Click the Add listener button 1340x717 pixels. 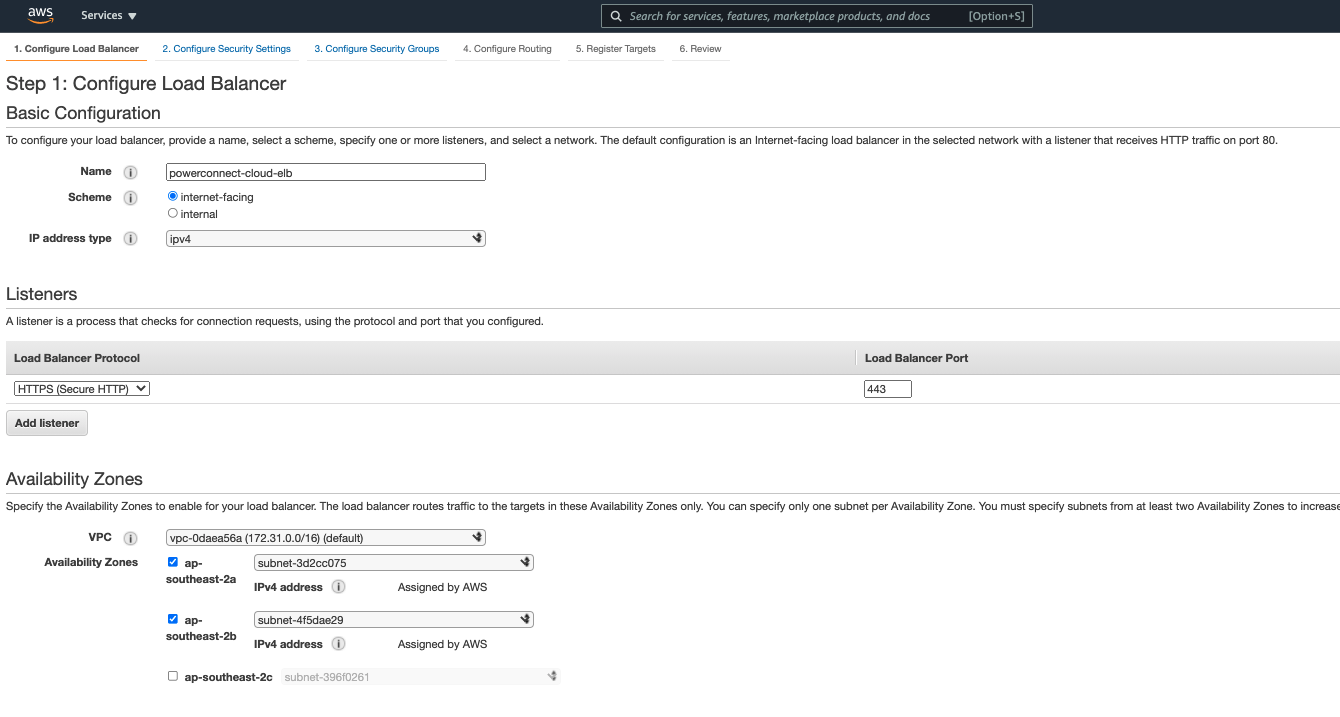click(47, 423)
